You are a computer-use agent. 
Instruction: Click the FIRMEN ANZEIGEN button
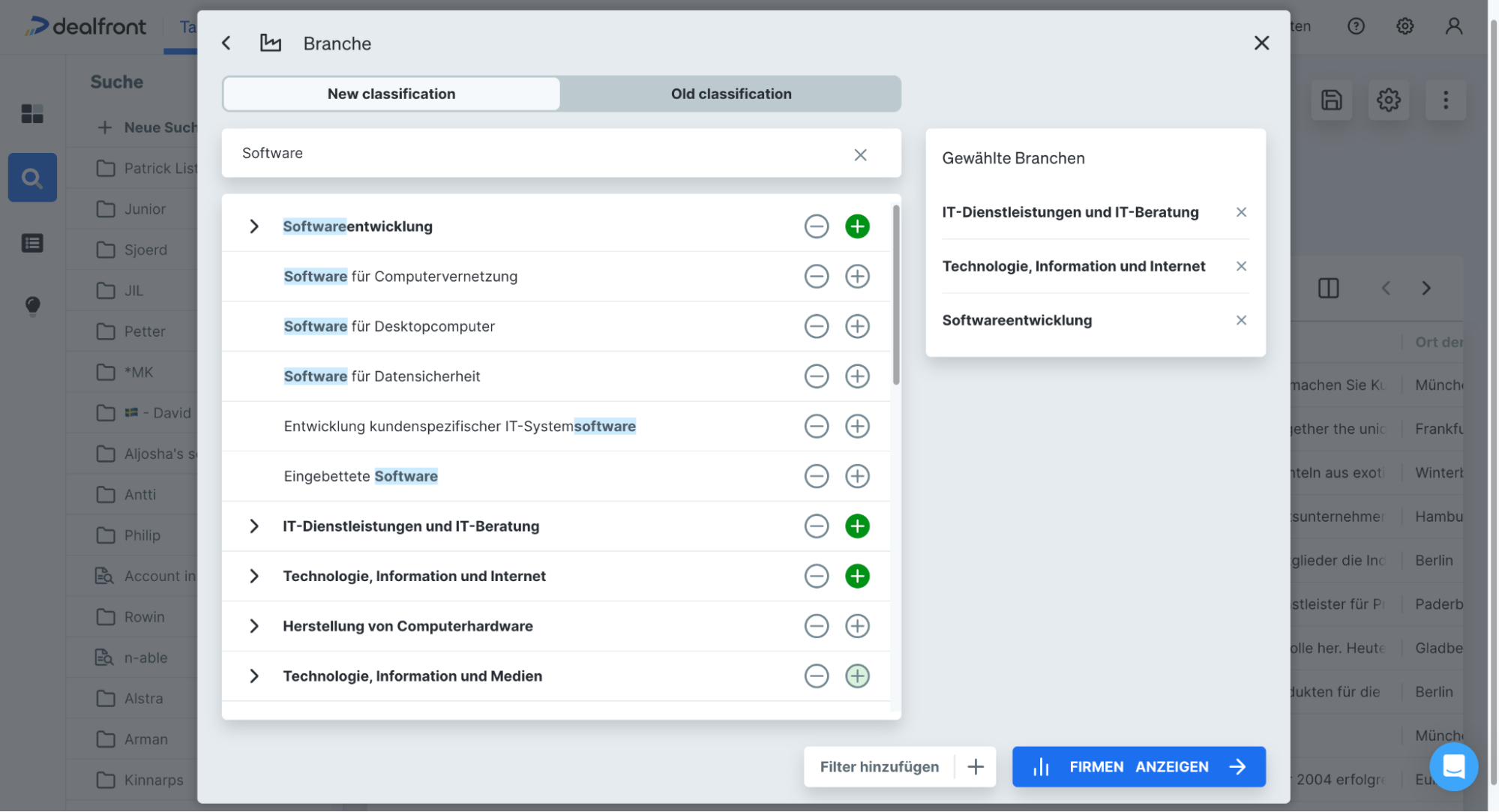[1138, 766]
